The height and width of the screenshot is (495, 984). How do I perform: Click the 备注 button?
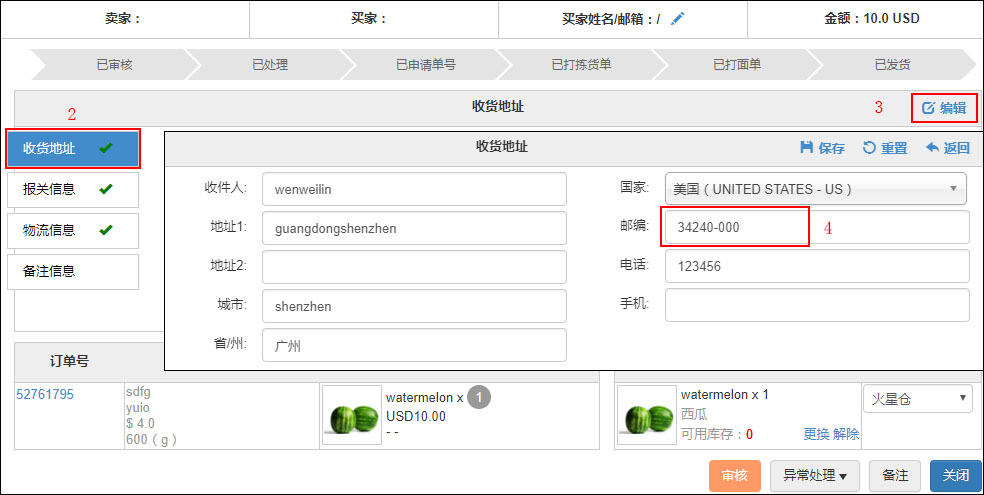[895, 476]
